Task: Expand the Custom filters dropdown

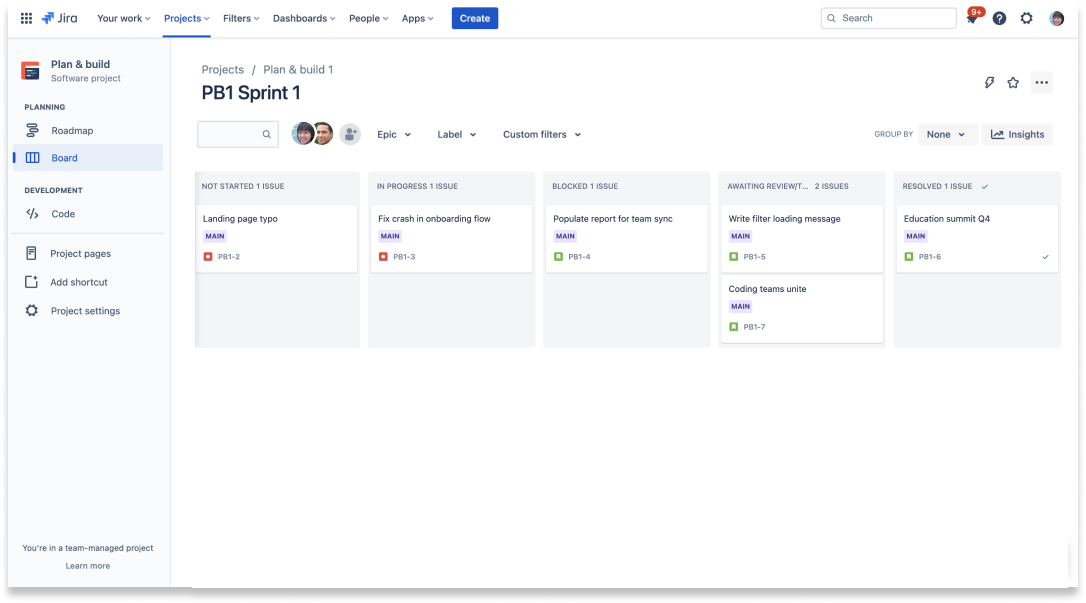Action: click(x=541, y=134)
